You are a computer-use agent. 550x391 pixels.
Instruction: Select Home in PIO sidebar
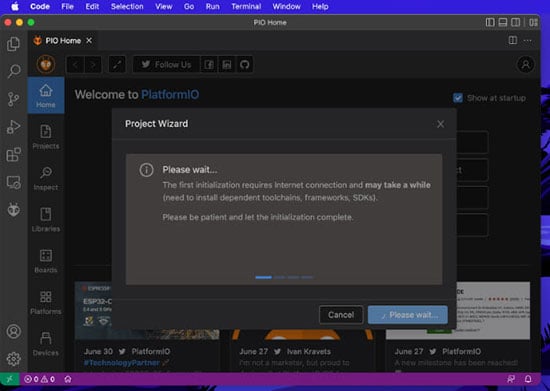pos(46,95)
